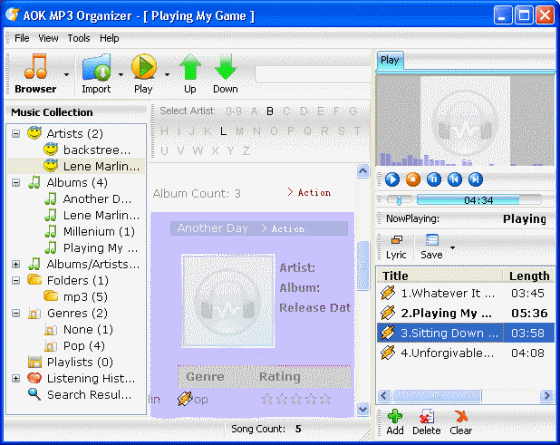Collapse the Albums (4) node
The height and width of the screenshot is (445, 560).
click(16, 183)
